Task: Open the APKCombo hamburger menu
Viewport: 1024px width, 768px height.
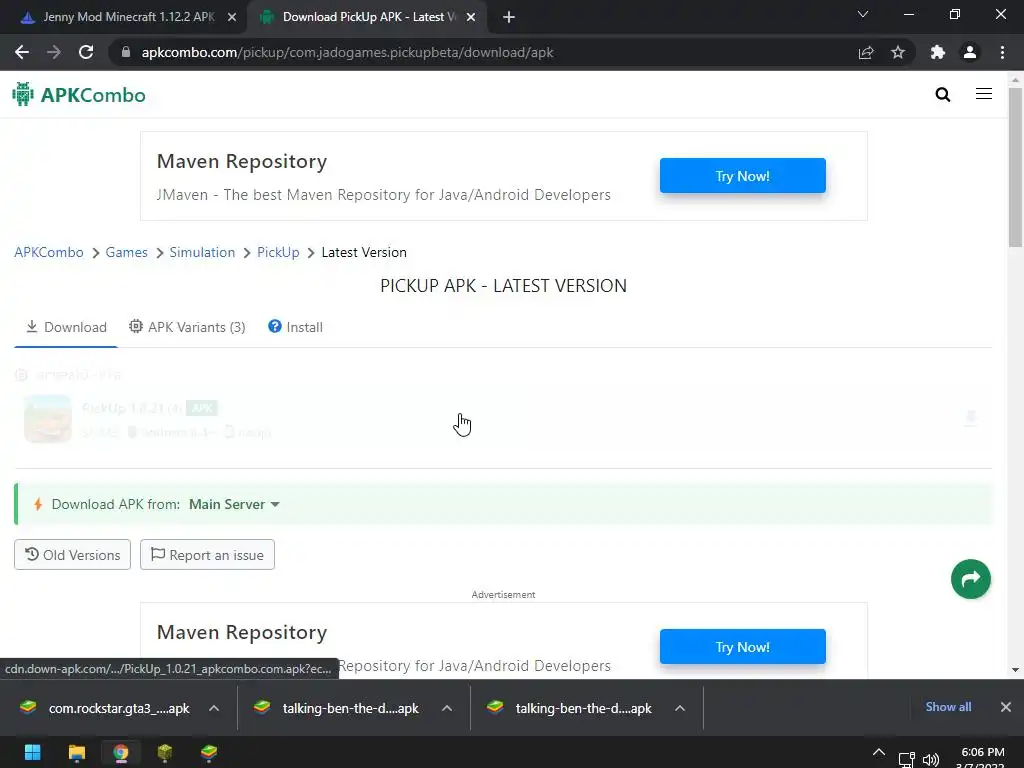Action: tap(984, 94)
